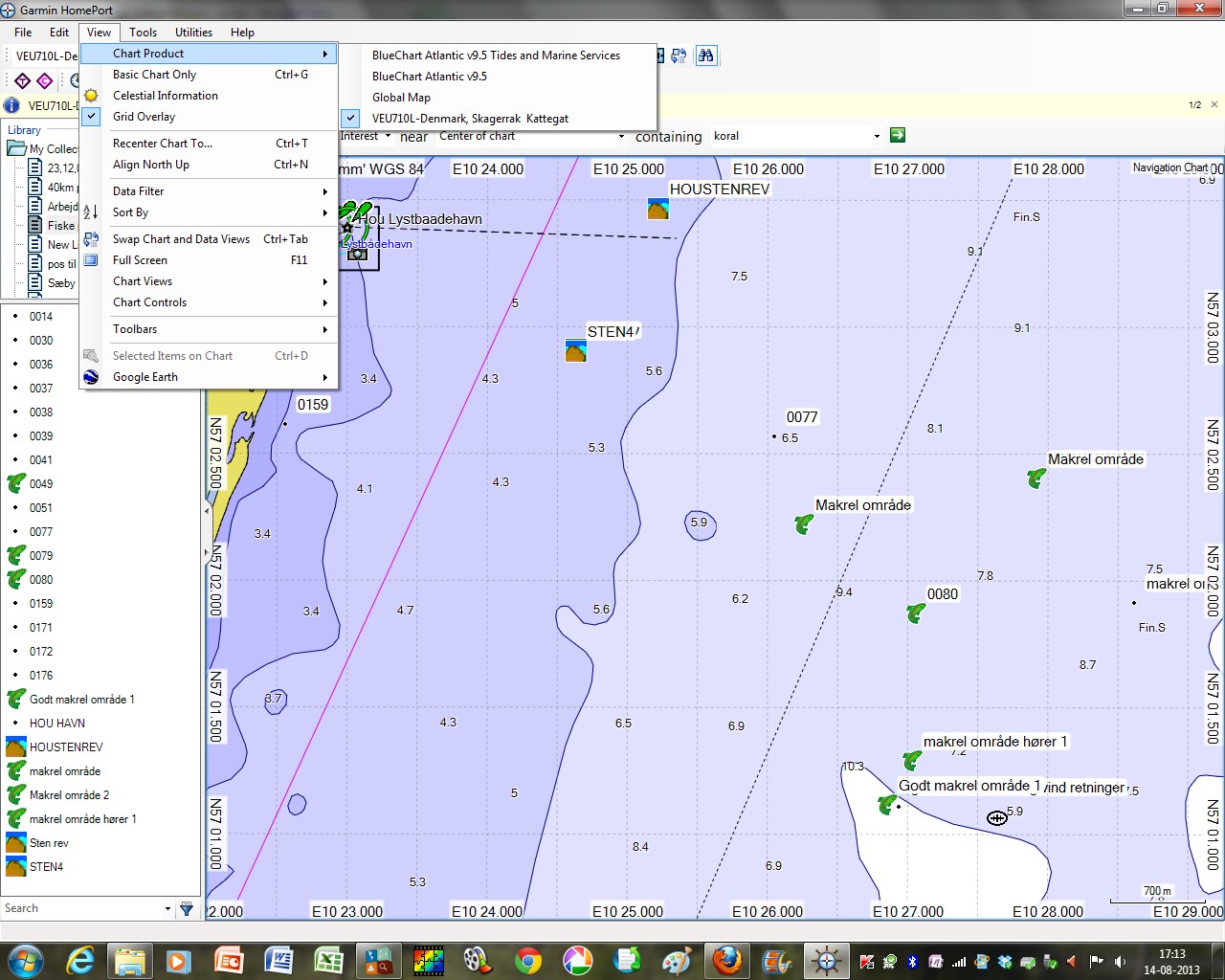1225x980 pixels.
Task: Open the My Collection folder icon
Action: 15,148
